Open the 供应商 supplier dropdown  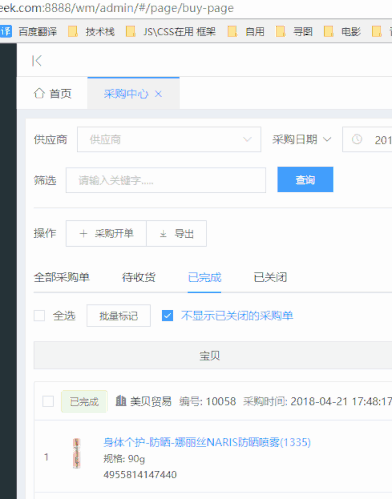[x=169, y=139]
